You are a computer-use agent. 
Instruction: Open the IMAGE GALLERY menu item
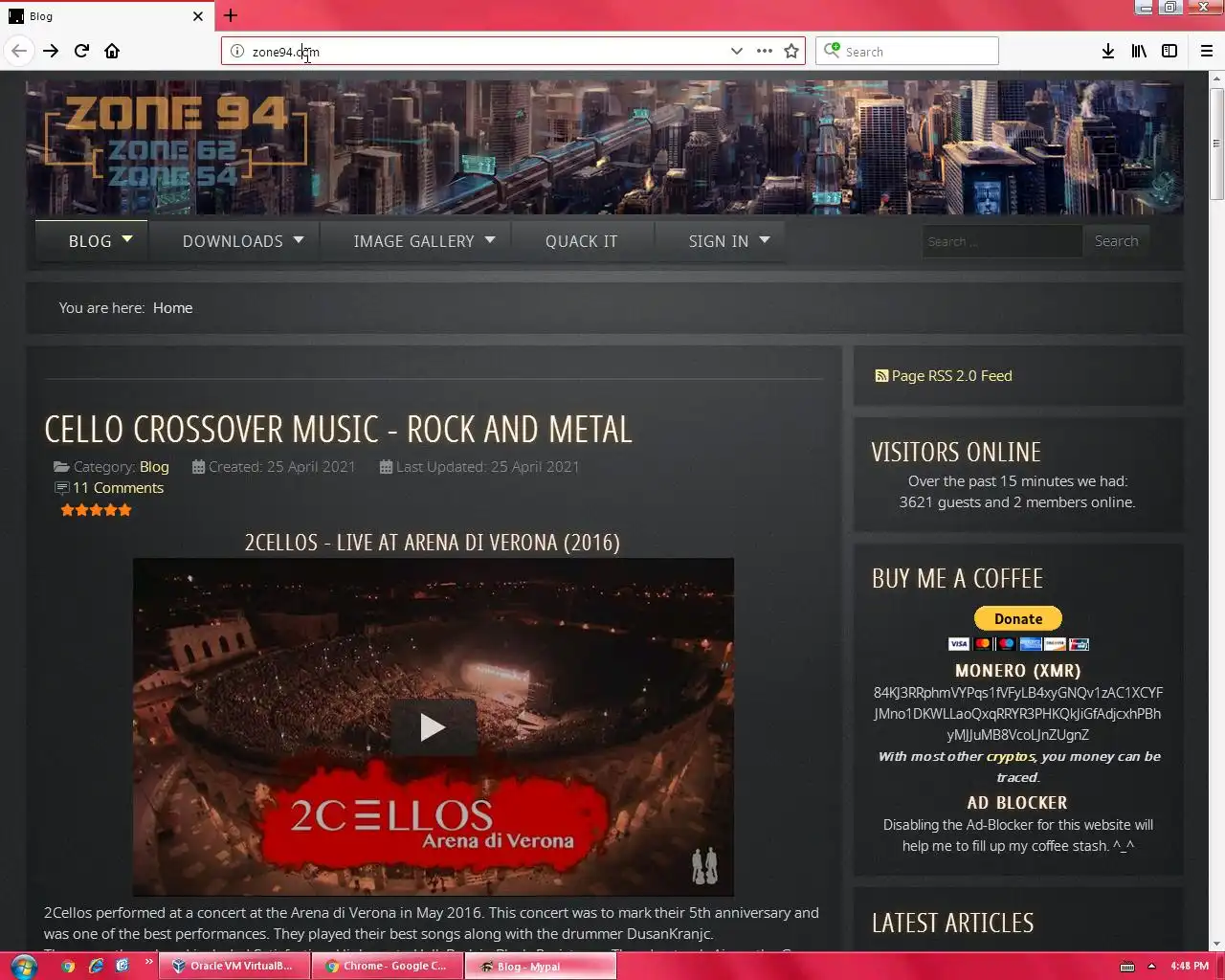413,241
